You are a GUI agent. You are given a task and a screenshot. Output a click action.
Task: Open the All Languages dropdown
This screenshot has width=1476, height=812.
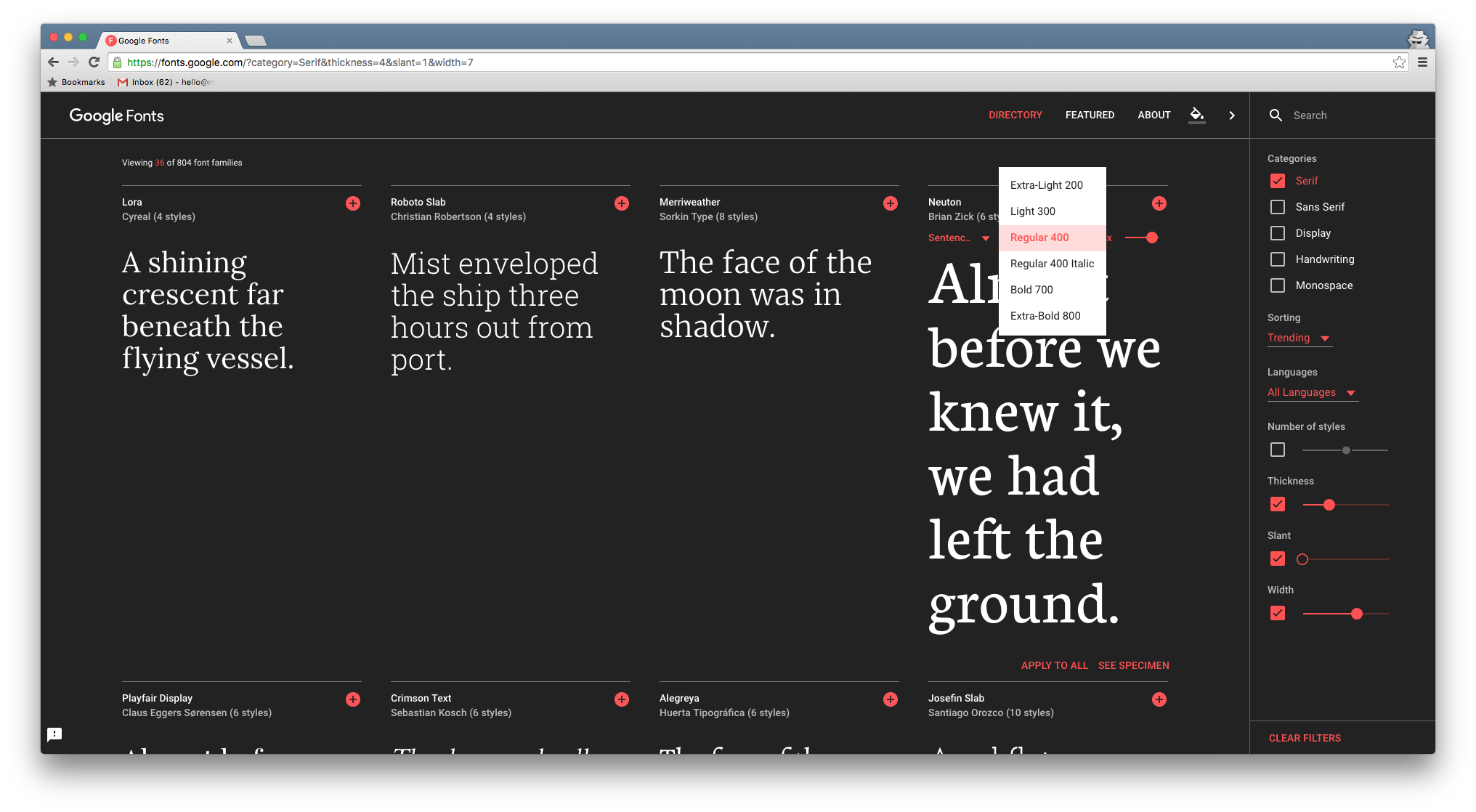[1313, 393]
